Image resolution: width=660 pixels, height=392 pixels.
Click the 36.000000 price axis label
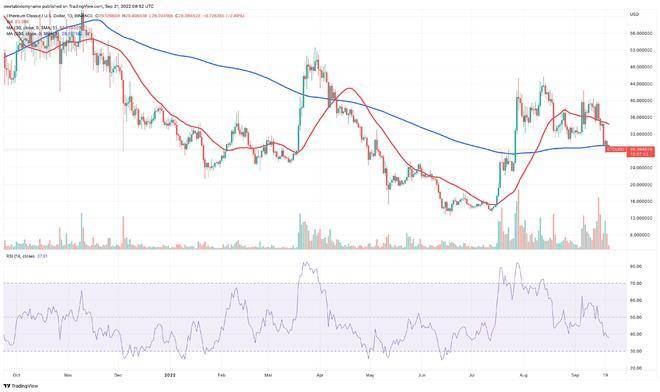point(641,117)
